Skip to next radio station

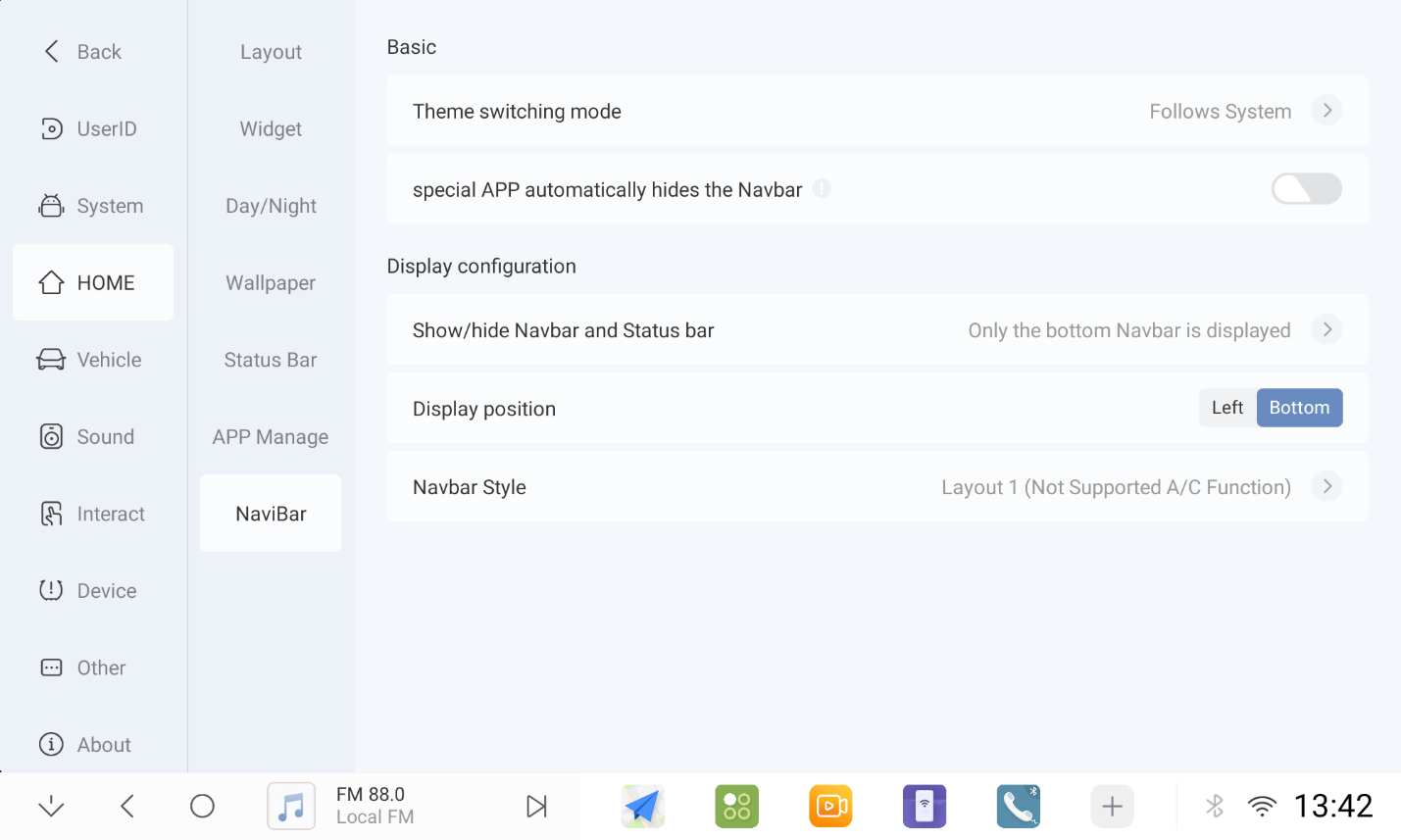tap(536, 807)
